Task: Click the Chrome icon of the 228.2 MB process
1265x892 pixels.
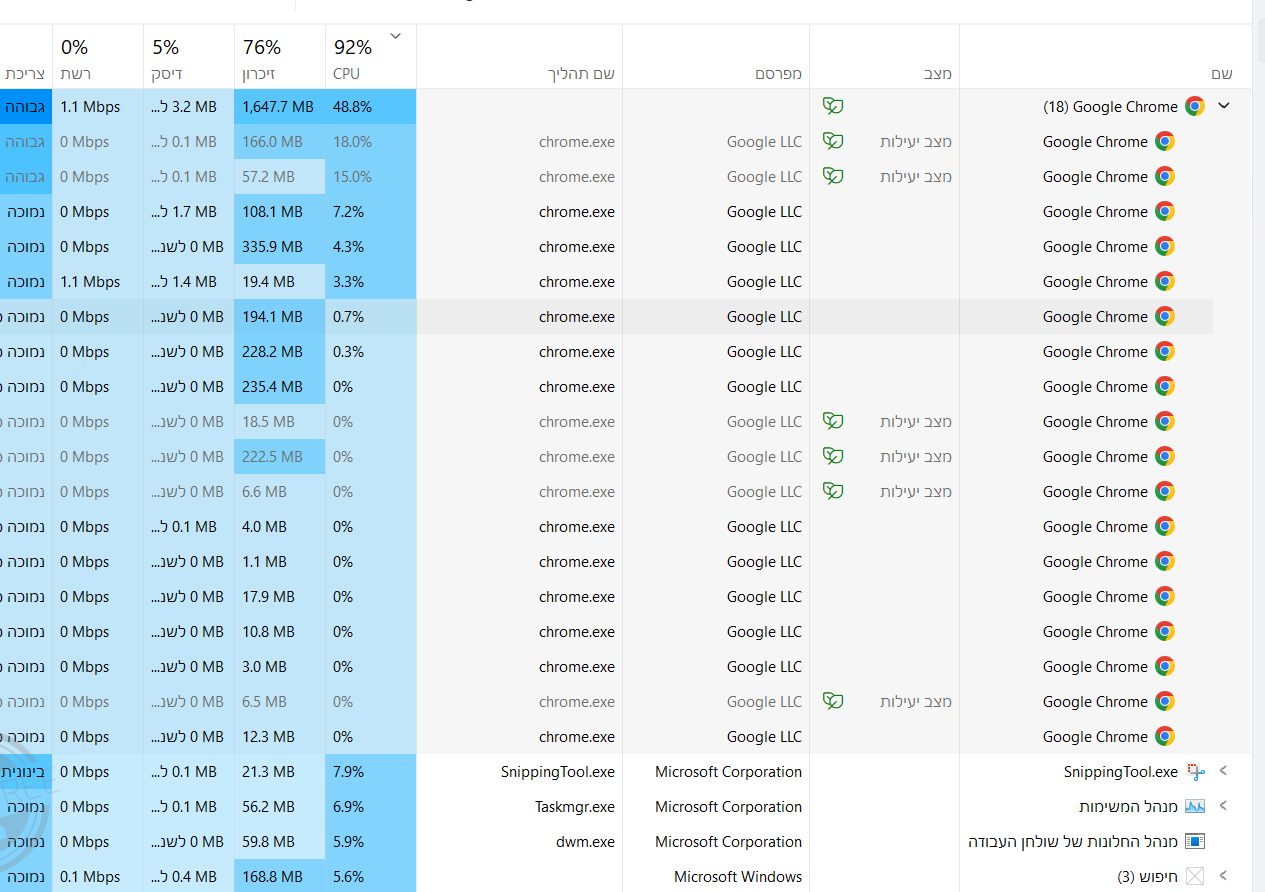Action: pos(1165,351)
